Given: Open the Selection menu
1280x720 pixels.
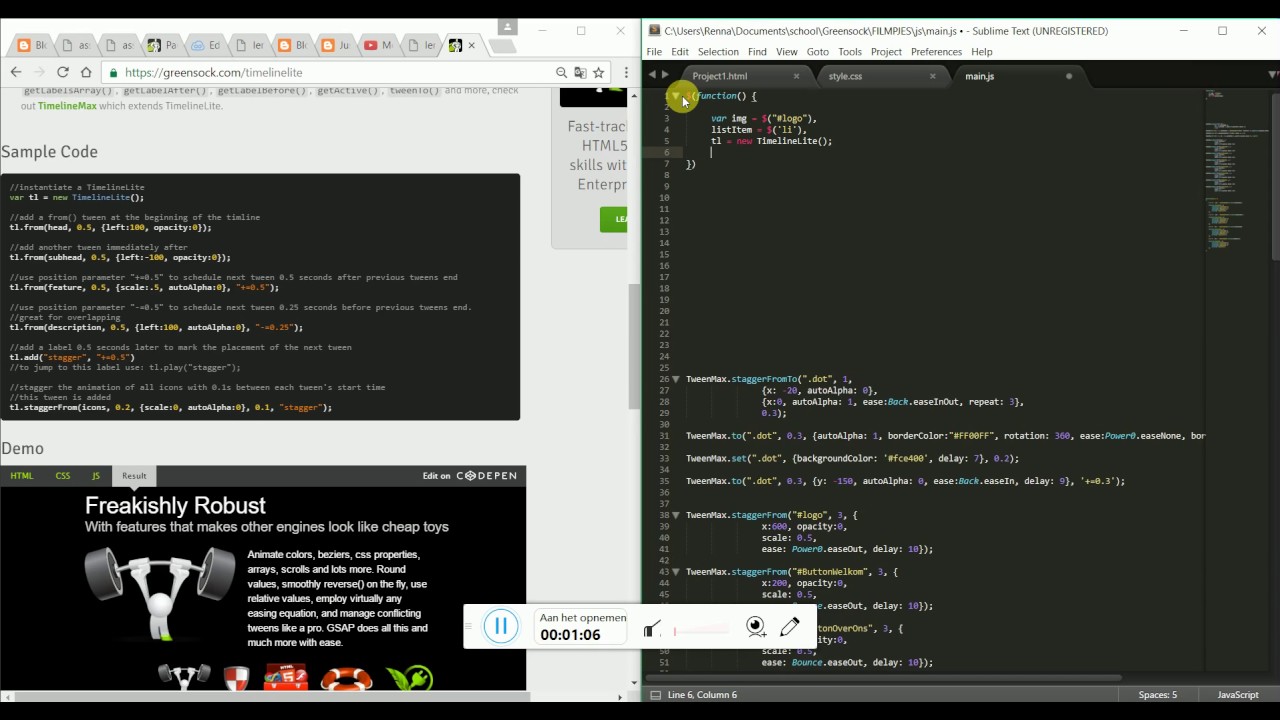Looking at the screenshot, I should pyautogui.click(x=718, y=52).
